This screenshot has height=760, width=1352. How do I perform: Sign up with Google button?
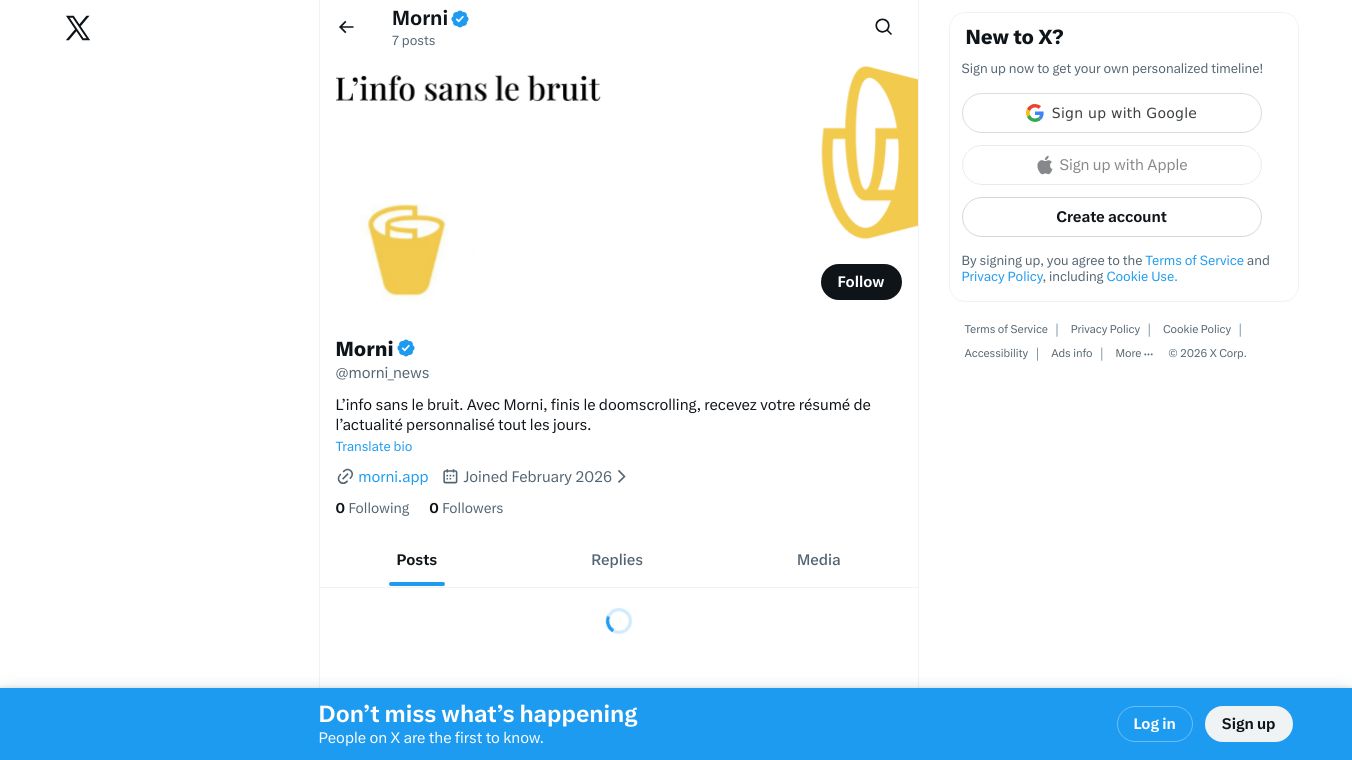pos(1111,113)
